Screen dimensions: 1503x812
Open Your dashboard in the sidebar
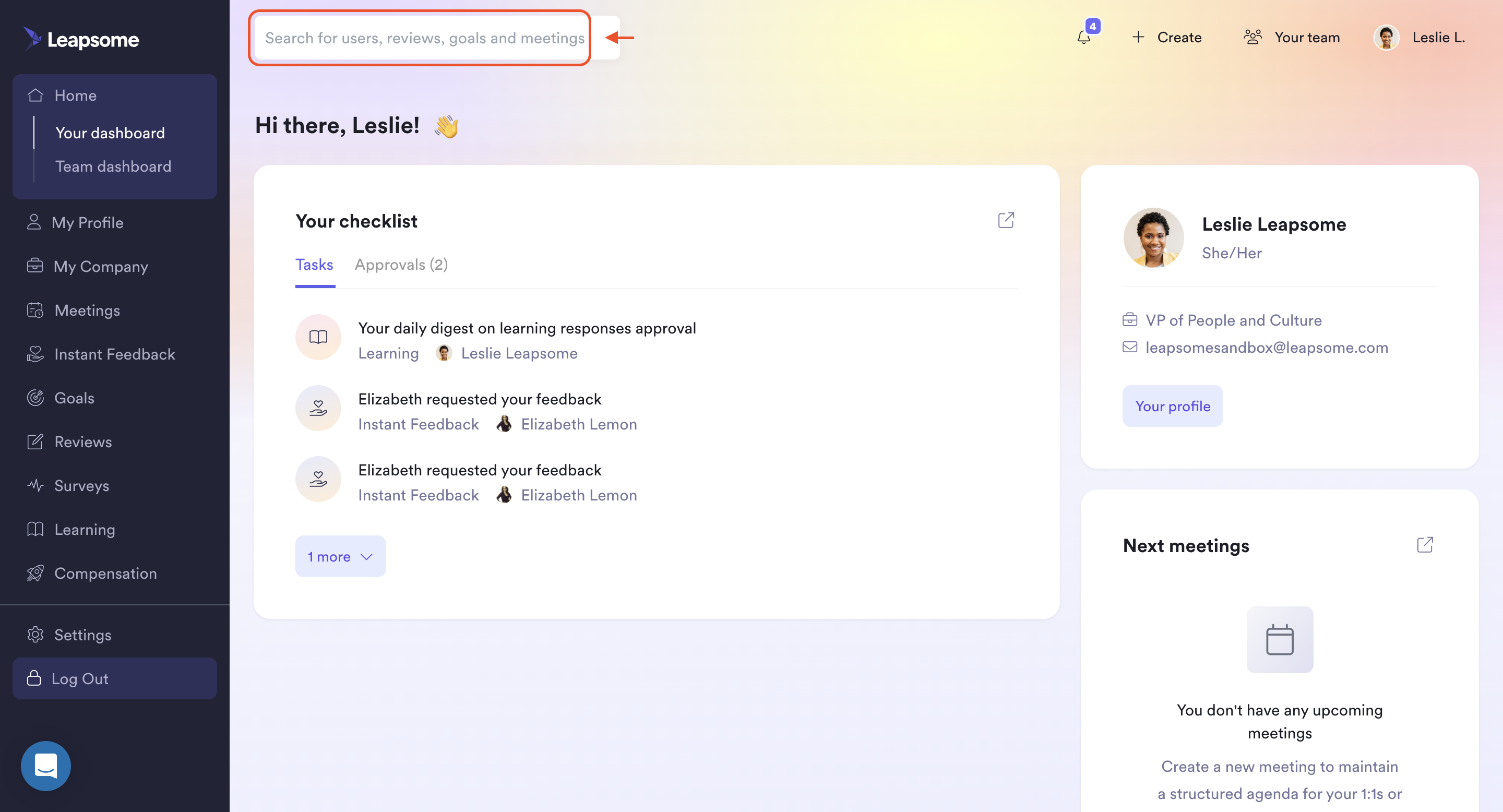(x=110, y=133)
